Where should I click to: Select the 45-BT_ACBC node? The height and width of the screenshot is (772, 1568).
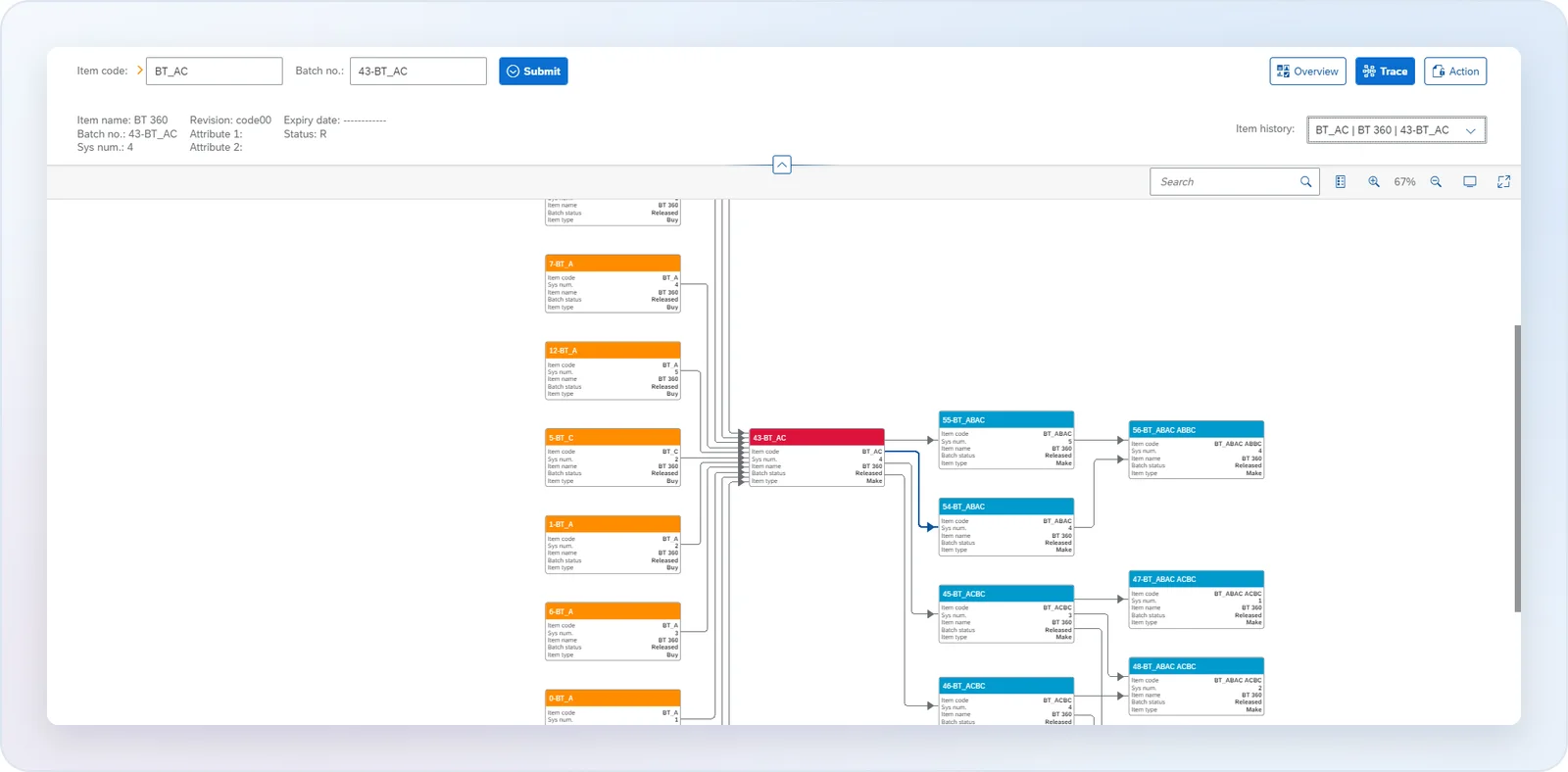tap(1006, 614)
